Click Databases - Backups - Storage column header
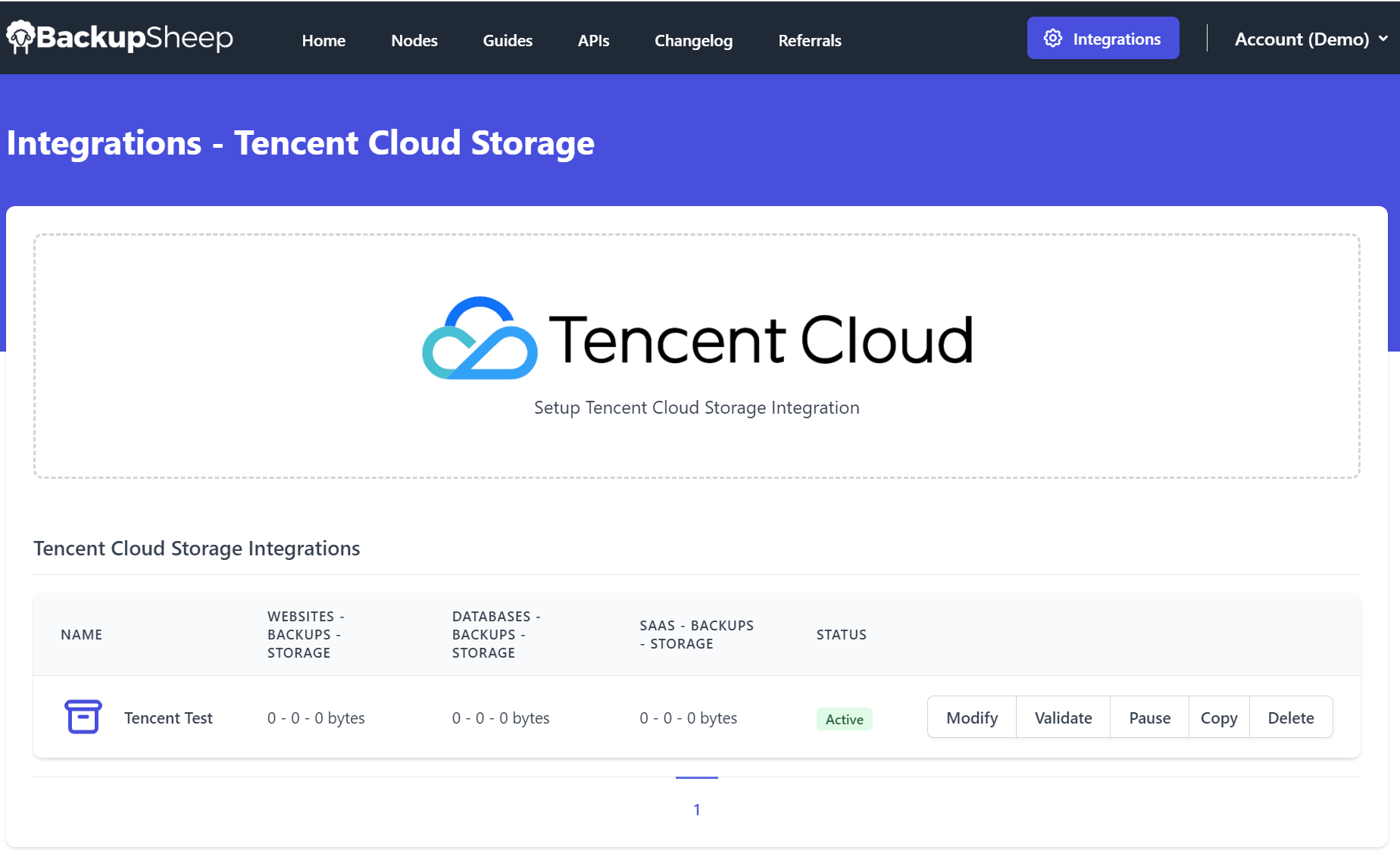The height and width of the screenshot is (863, 1400). [x=496, y=635]
